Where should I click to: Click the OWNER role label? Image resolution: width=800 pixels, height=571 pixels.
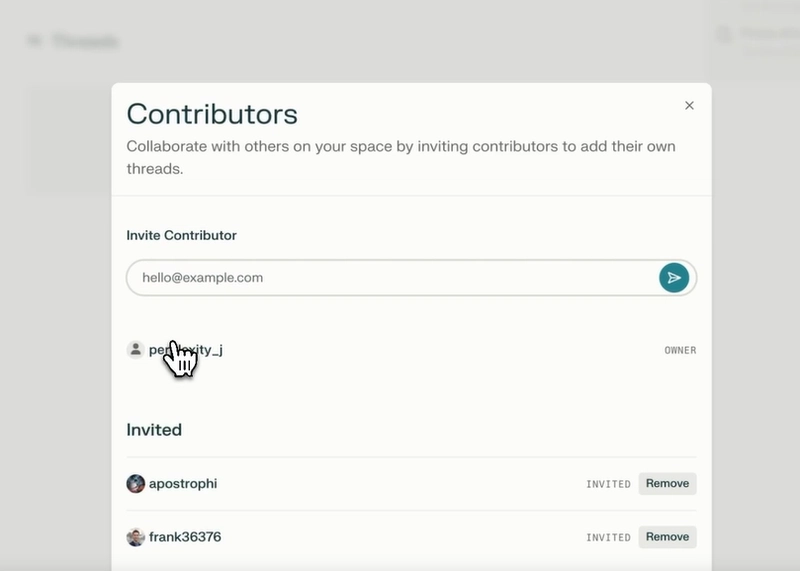pyautogui.click(x=680, y=350)
